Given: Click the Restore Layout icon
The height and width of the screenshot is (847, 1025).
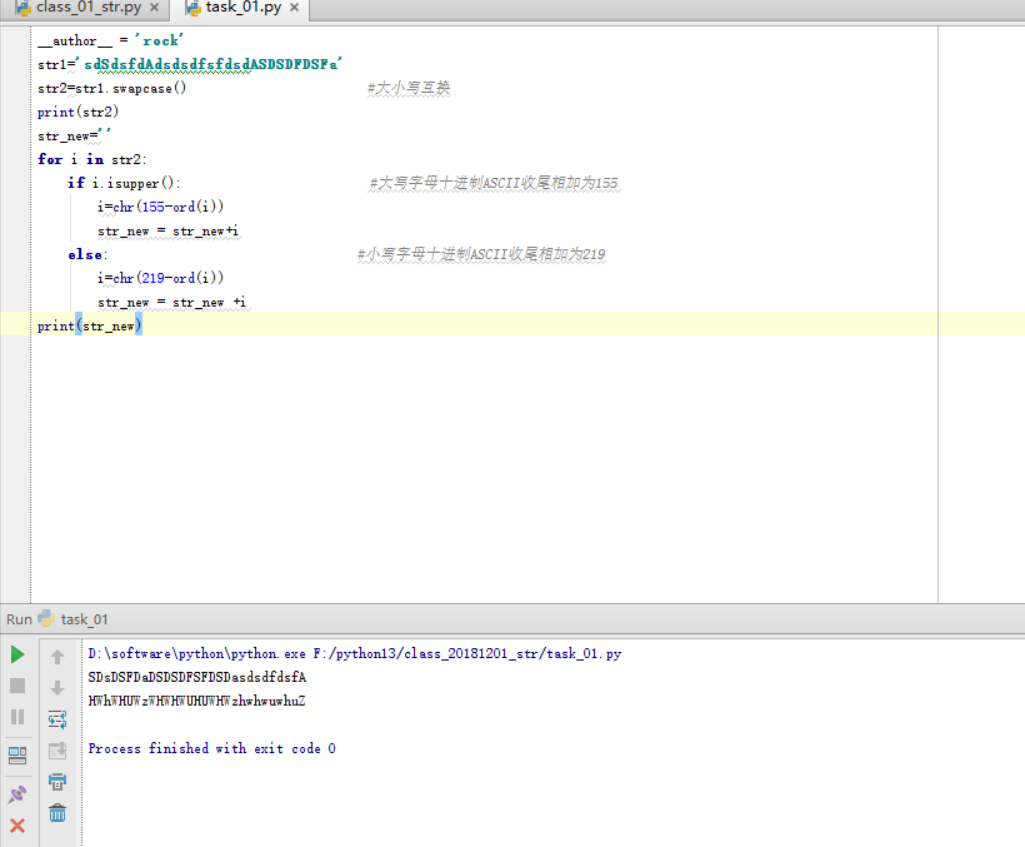Looking at the screenshot, I should (x=17, y=755).
